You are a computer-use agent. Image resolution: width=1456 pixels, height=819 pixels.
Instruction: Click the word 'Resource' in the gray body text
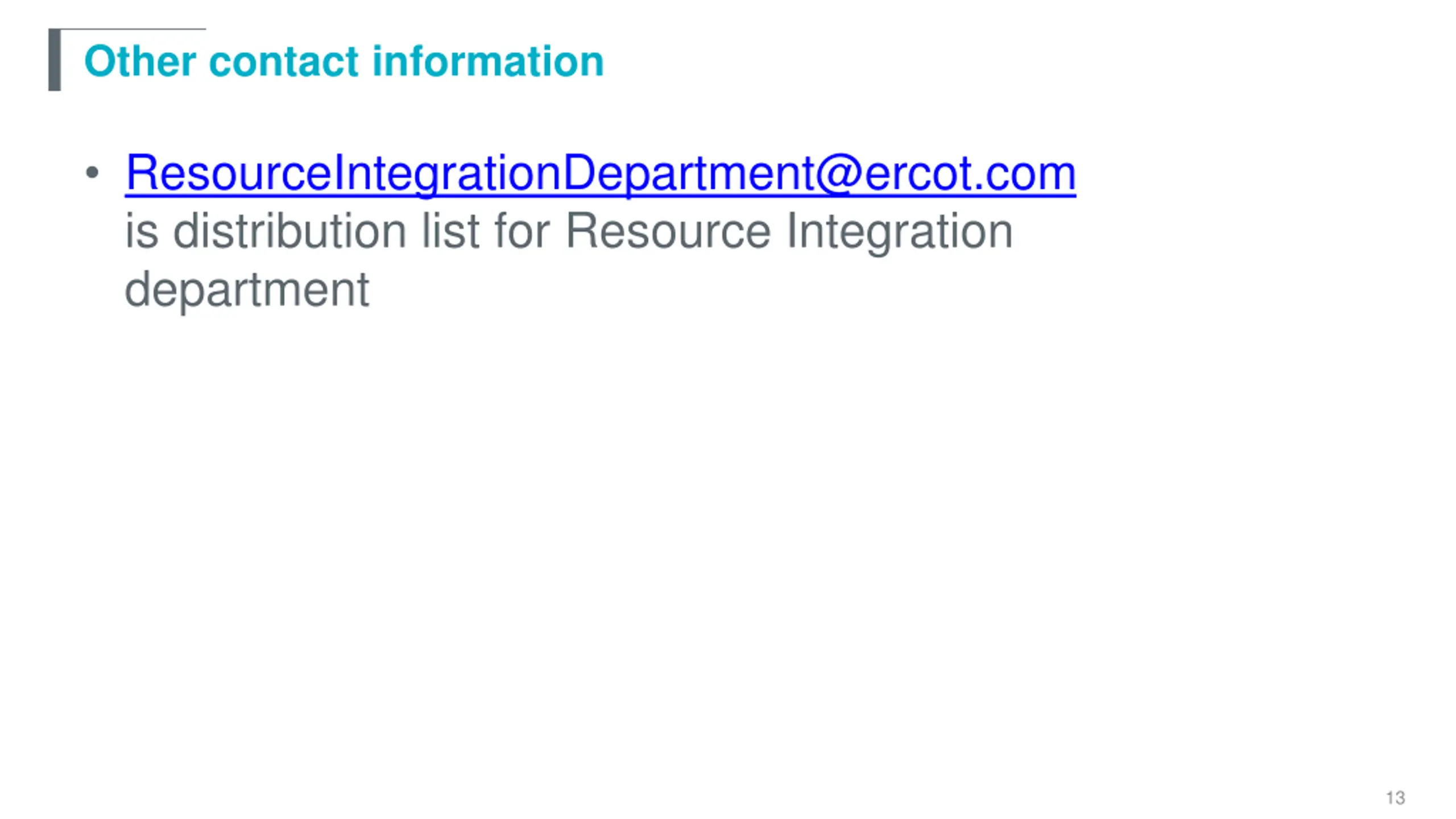tap(668, 231)
